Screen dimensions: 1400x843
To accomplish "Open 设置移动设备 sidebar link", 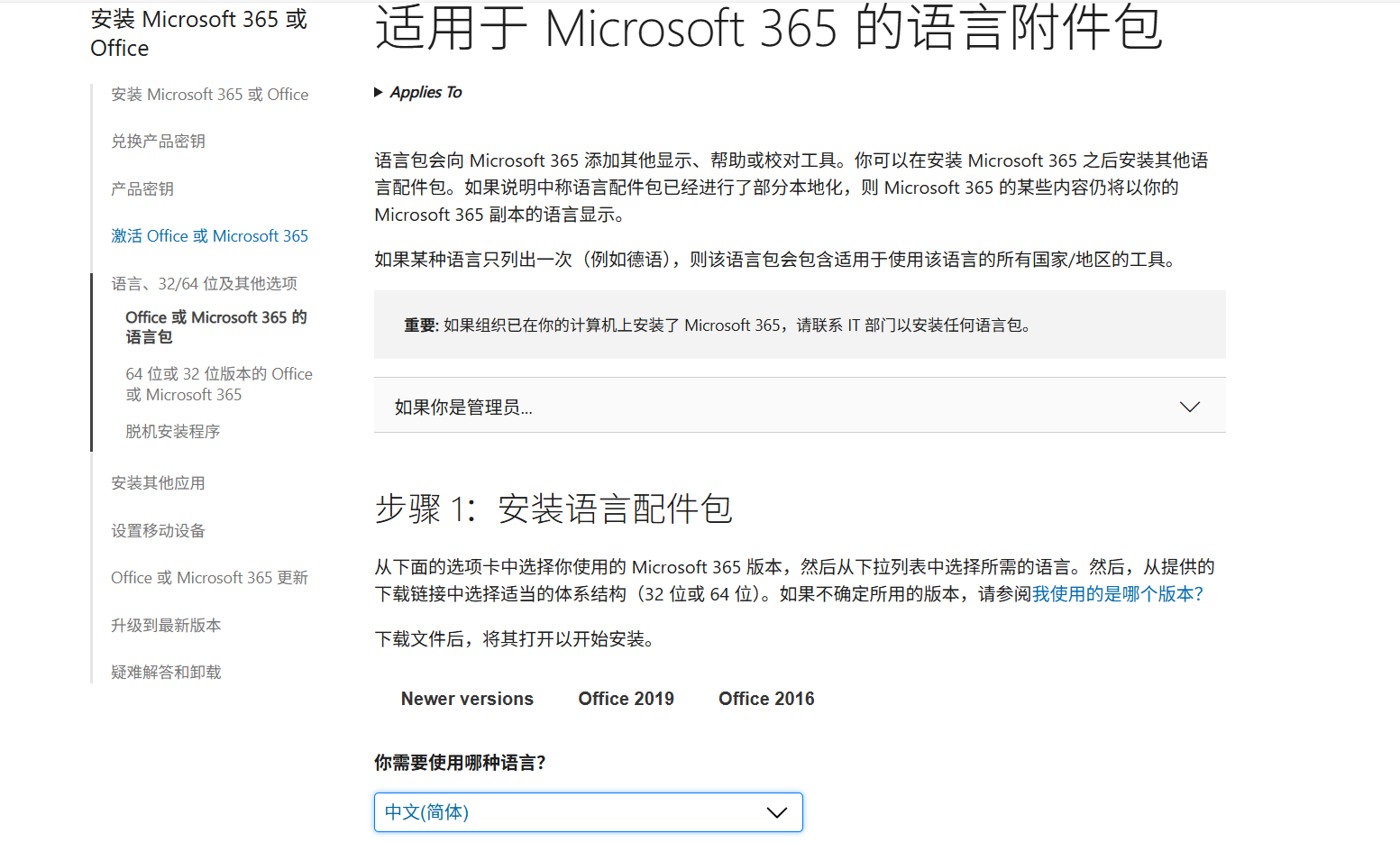I will tap(158, 531).
